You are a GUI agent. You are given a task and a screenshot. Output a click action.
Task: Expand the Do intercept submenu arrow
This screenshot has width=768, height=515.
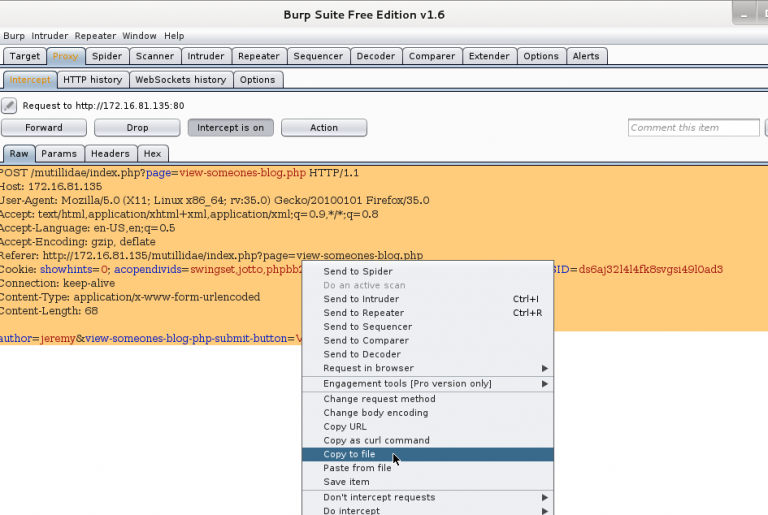pyautogui.click(x=544, y=511)
